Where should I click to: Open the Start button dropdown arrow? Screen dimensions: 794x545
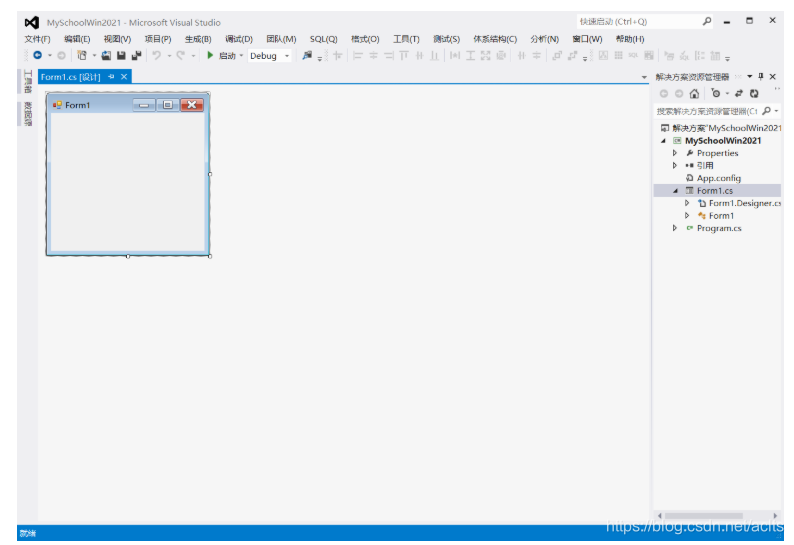pyautogui.click(x=242, y=56)
